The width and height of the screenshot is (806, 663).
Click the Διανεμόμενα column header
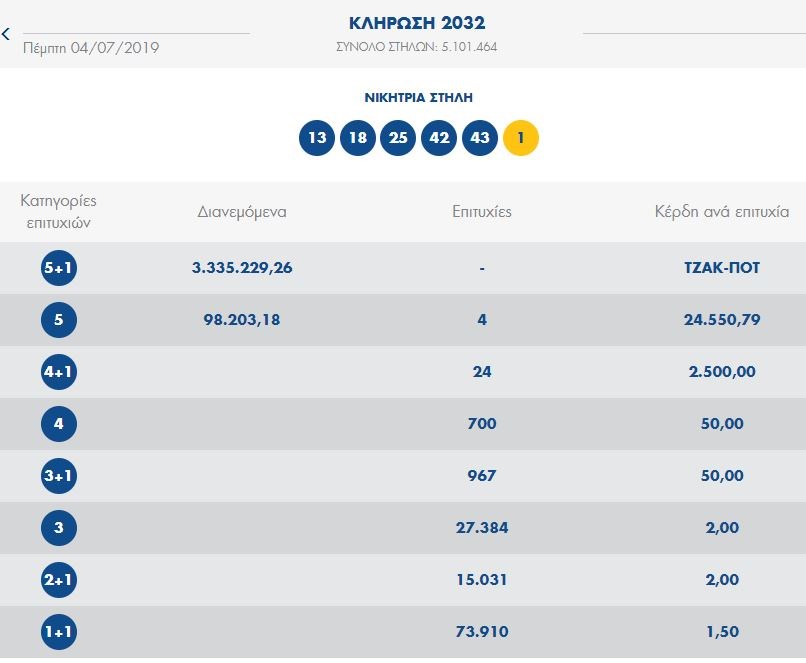tap(242, 212)
